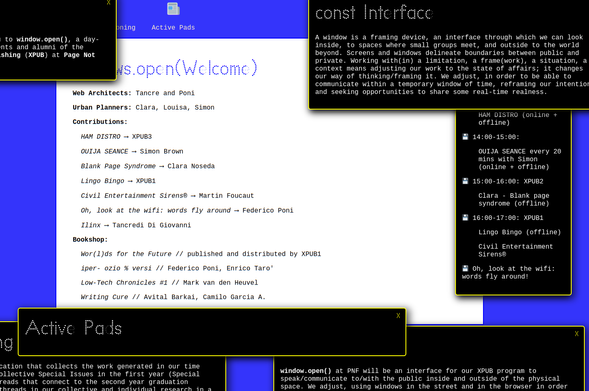Click the icon beside 16:00-17:00: XPUB1
The height and width of the screenshot is (391, 589).
pyautogui.click(x=465, y=217)
